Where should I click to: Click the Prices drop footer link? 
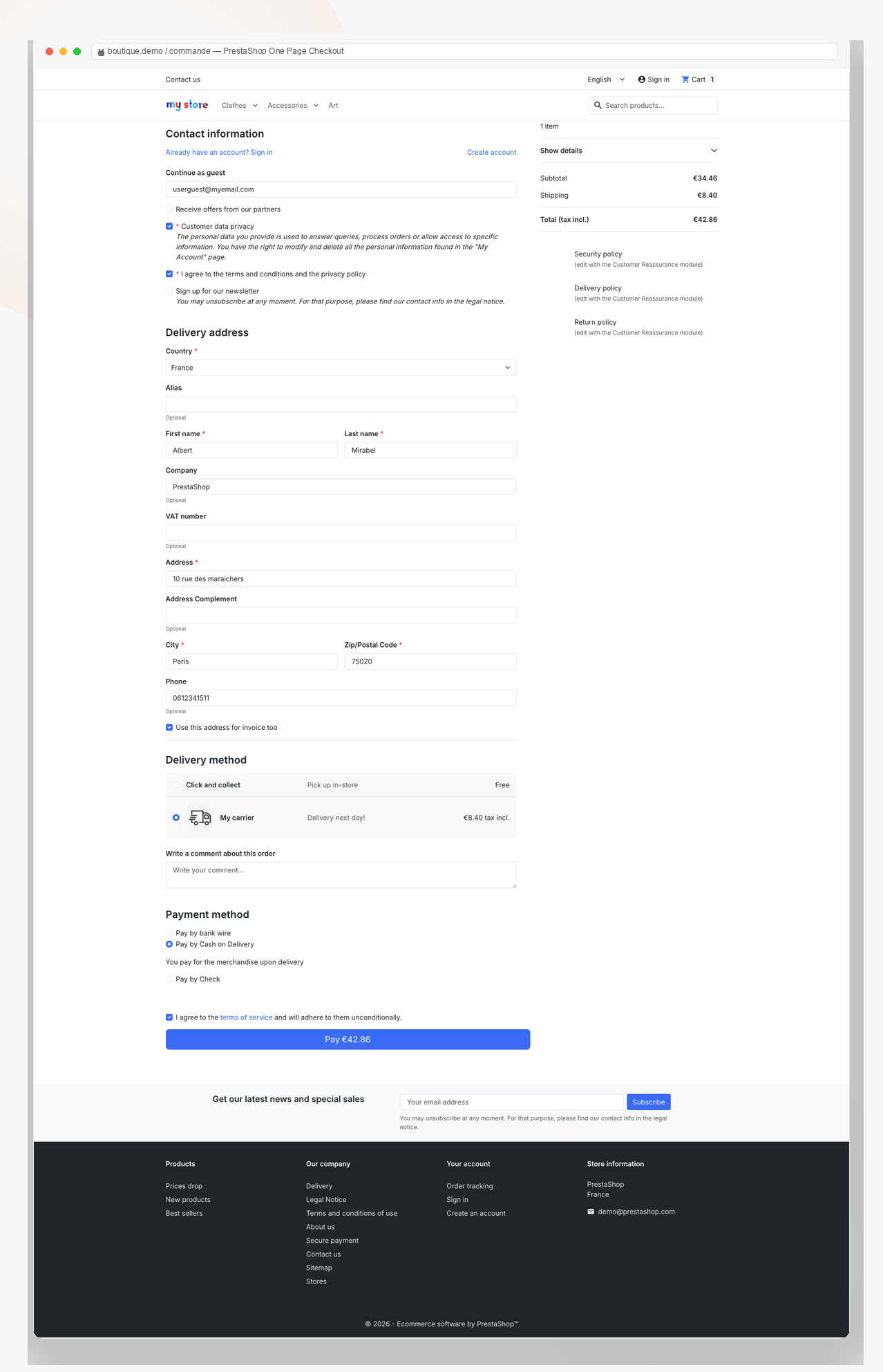coord(184,1186)
